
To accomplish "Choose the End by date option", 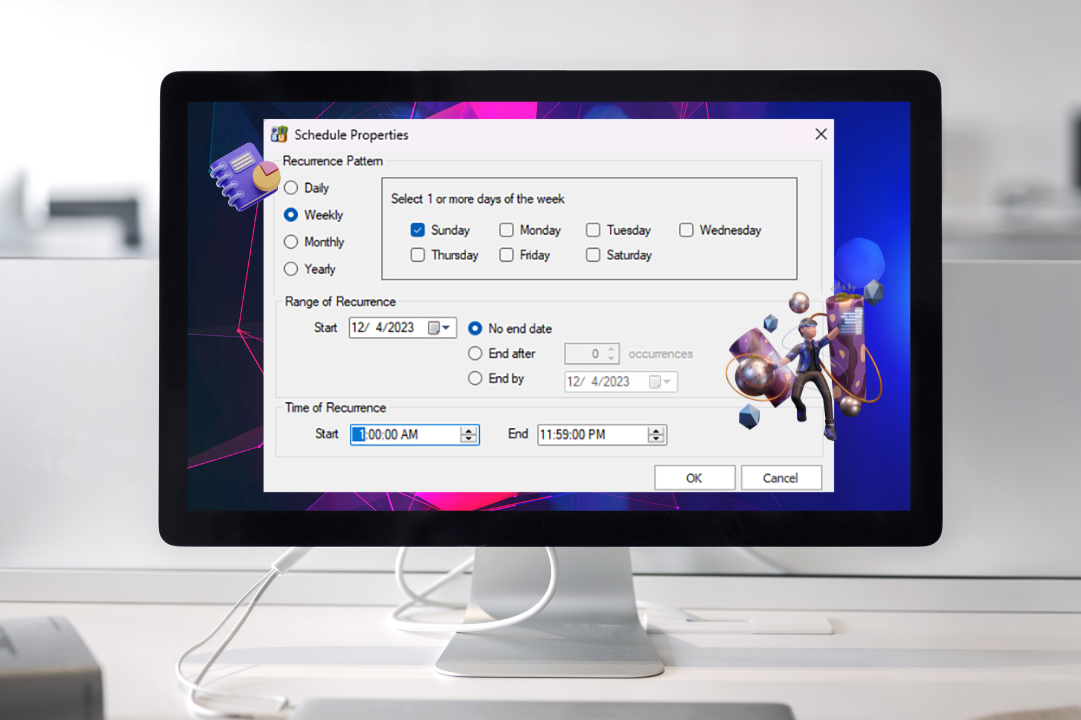I will [x=476, y=379].
